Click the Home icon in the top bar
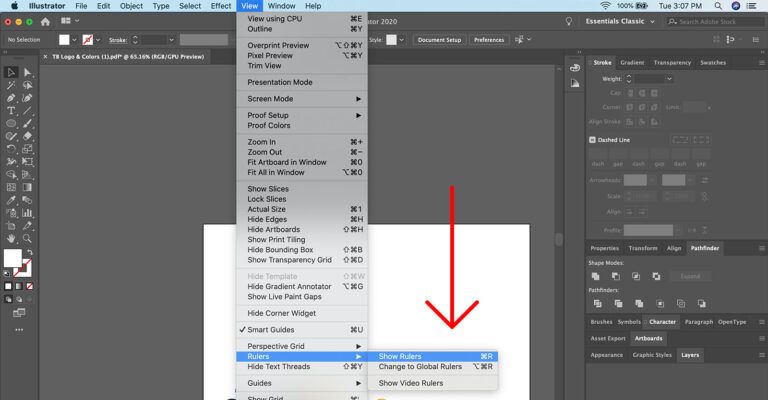This screenshot has width=768, height=400. (45, 22)
